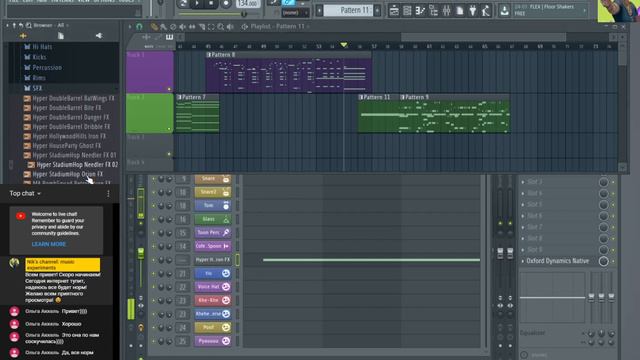This screenshot has height=360, width=640.
Task: Open the Playlist options menu arrow
Action: pos(130,27)
